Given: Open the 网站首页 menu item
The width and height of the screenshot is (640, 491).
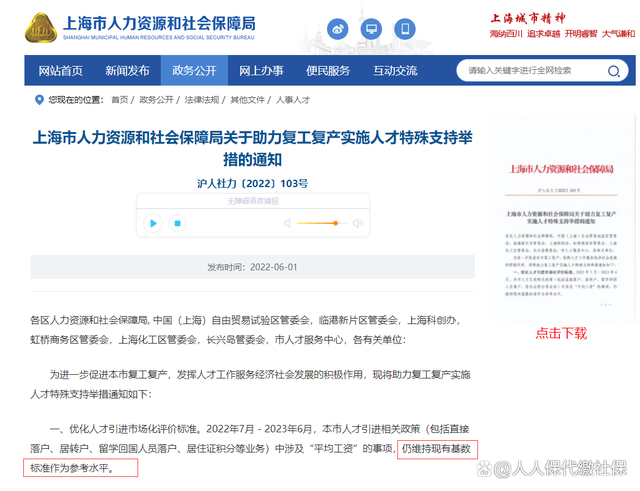Looking at the screenshot, I should coord(60,71).
